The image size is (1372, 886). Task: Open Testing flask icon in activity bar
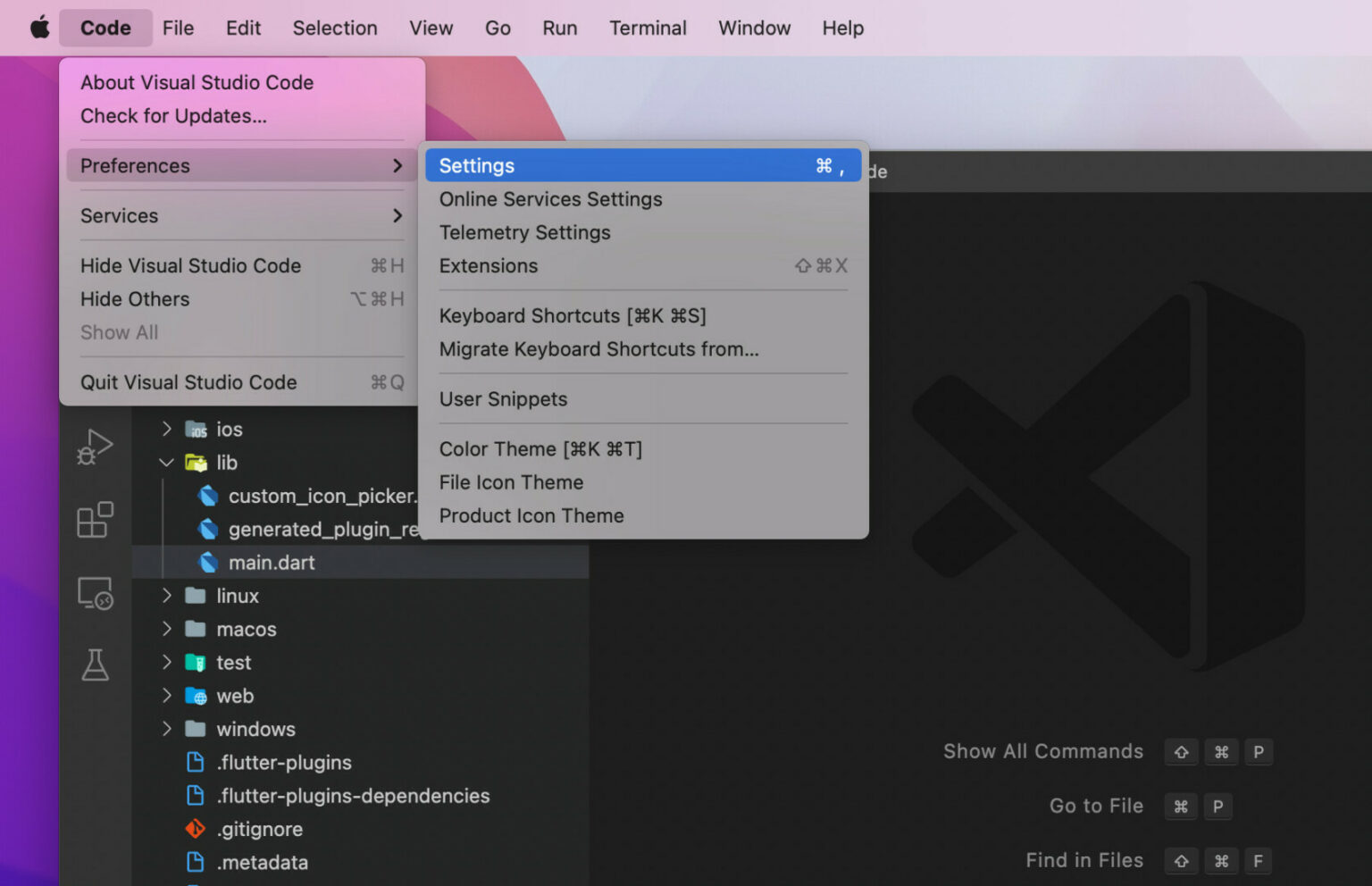coord(95,664)
